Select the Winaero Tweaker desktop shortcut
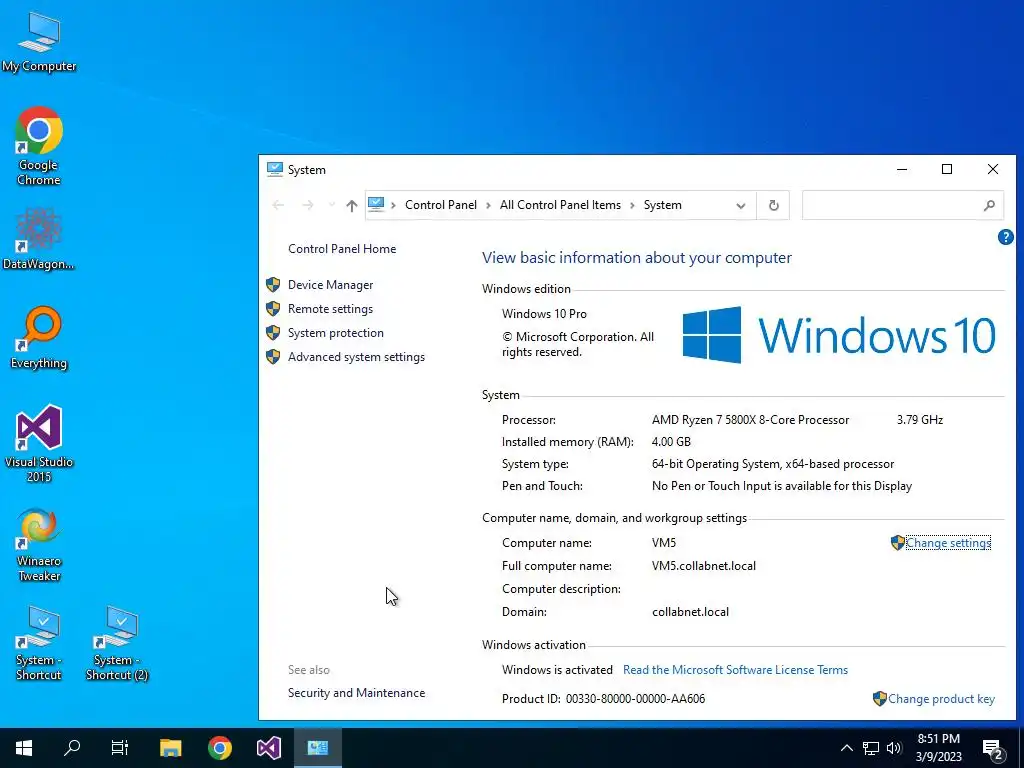Viewport: 1024px width, 768px height. pyautogui.click(x=39, y=545)
